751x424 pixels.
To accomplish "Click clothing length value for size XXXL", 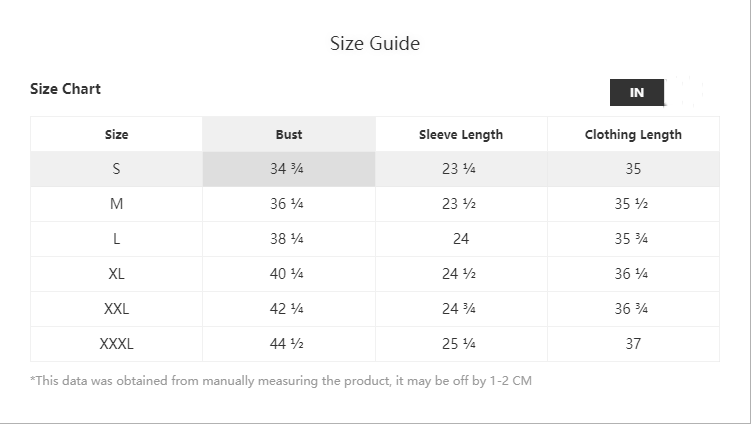I will 633,344.
